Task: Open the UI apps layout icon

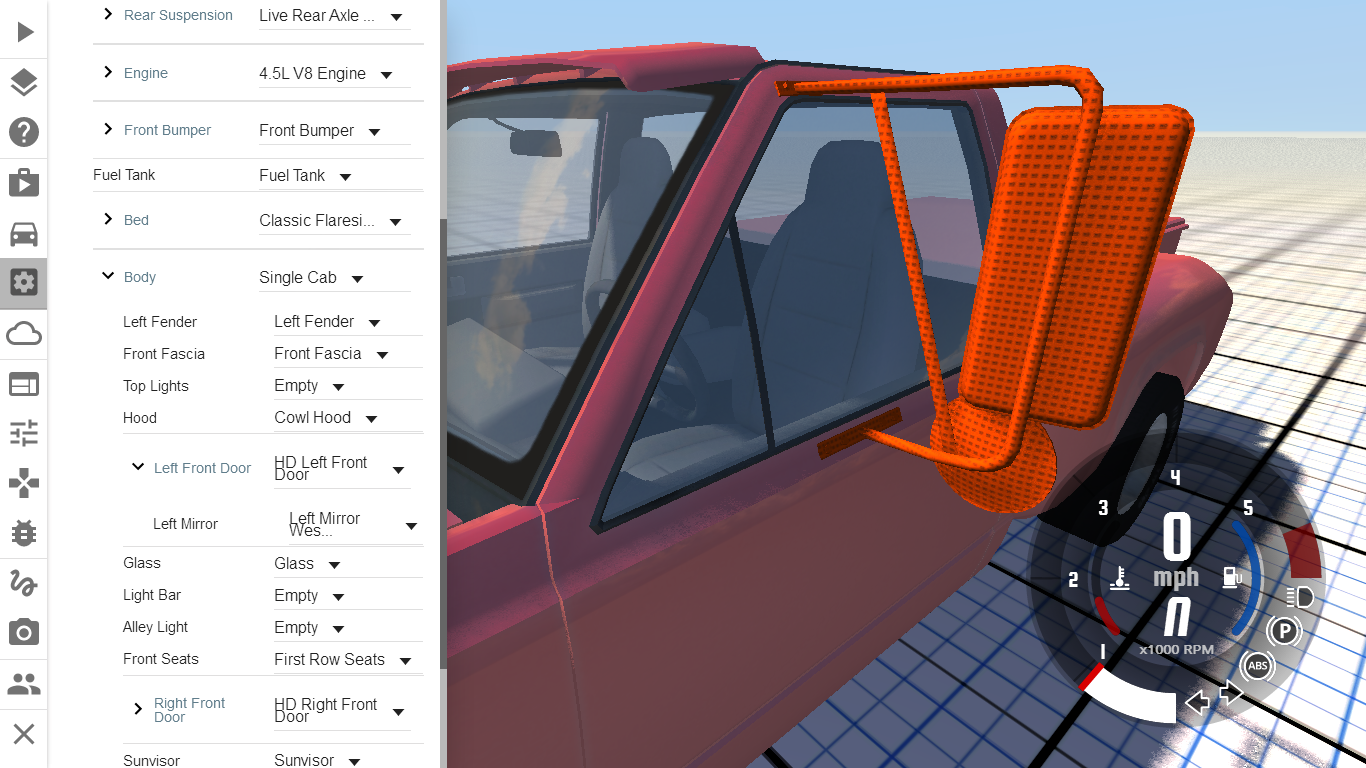Action: (x=24, y=383)
